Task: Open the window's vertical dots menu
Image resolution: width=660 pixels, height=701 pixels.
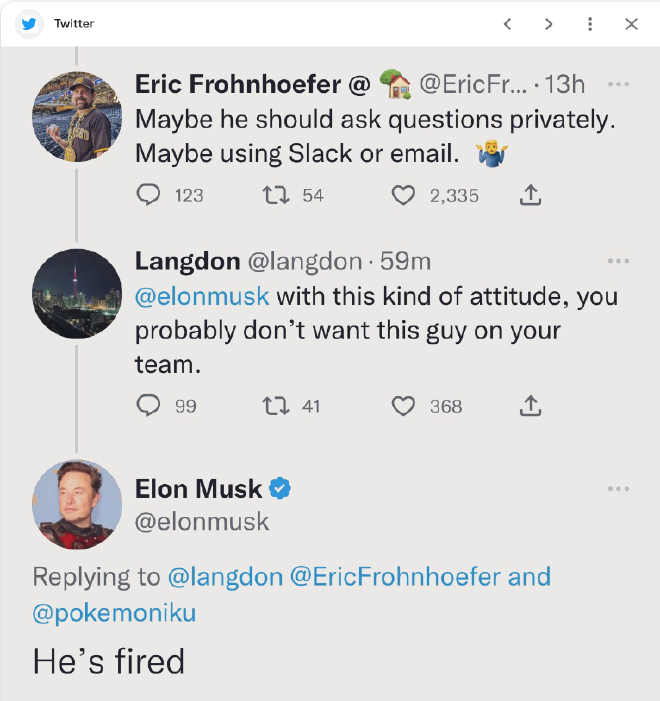Action: (590, 24)
